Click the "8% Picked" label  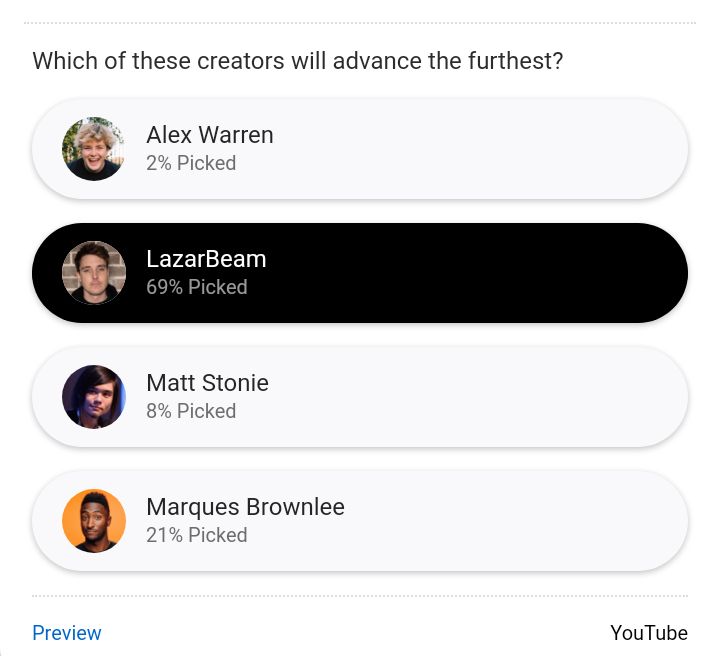[x=191, y=411]
